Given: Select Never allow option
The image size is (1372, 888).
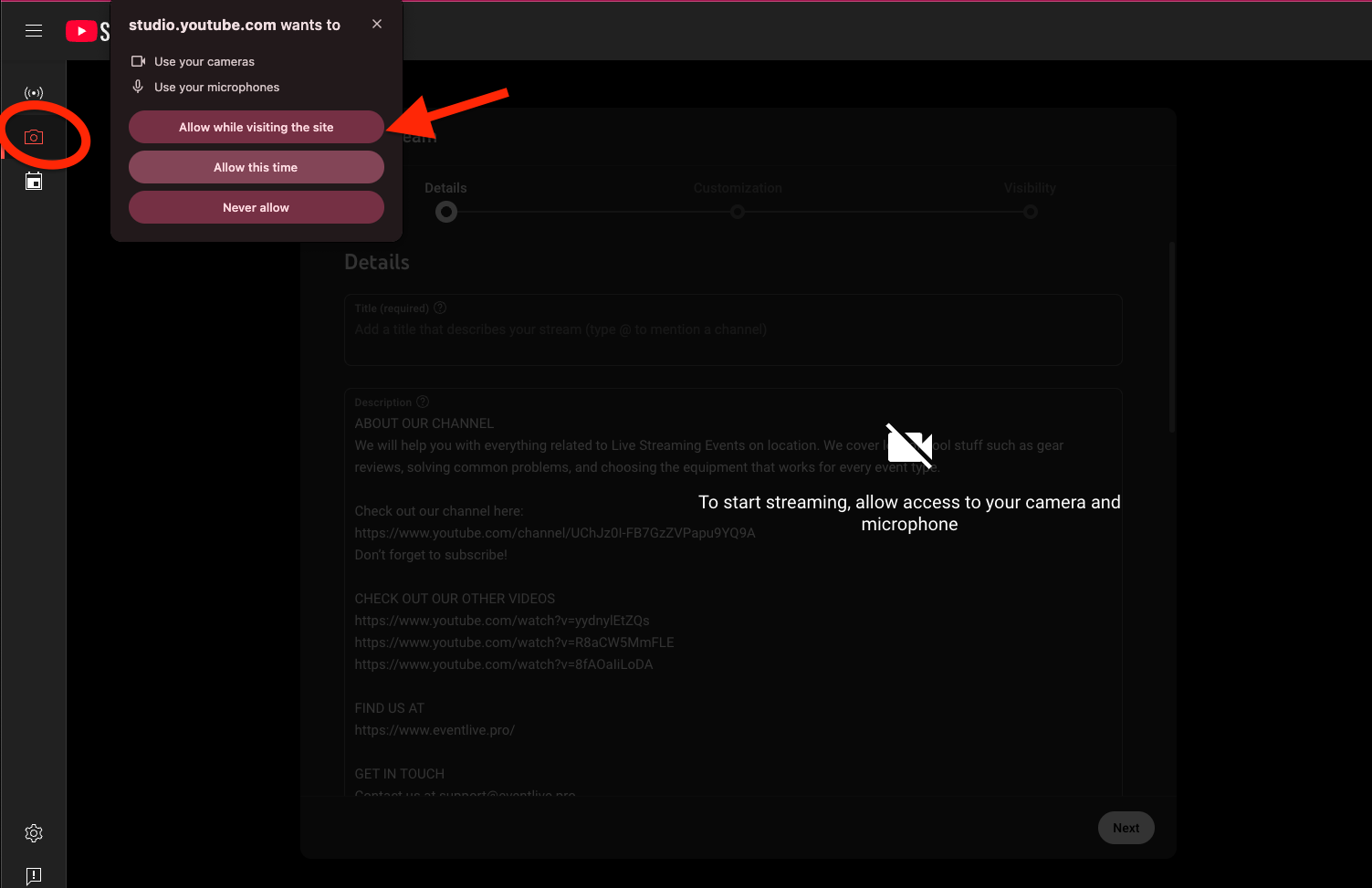Looking at the screenshot, I should pos(256,207).
